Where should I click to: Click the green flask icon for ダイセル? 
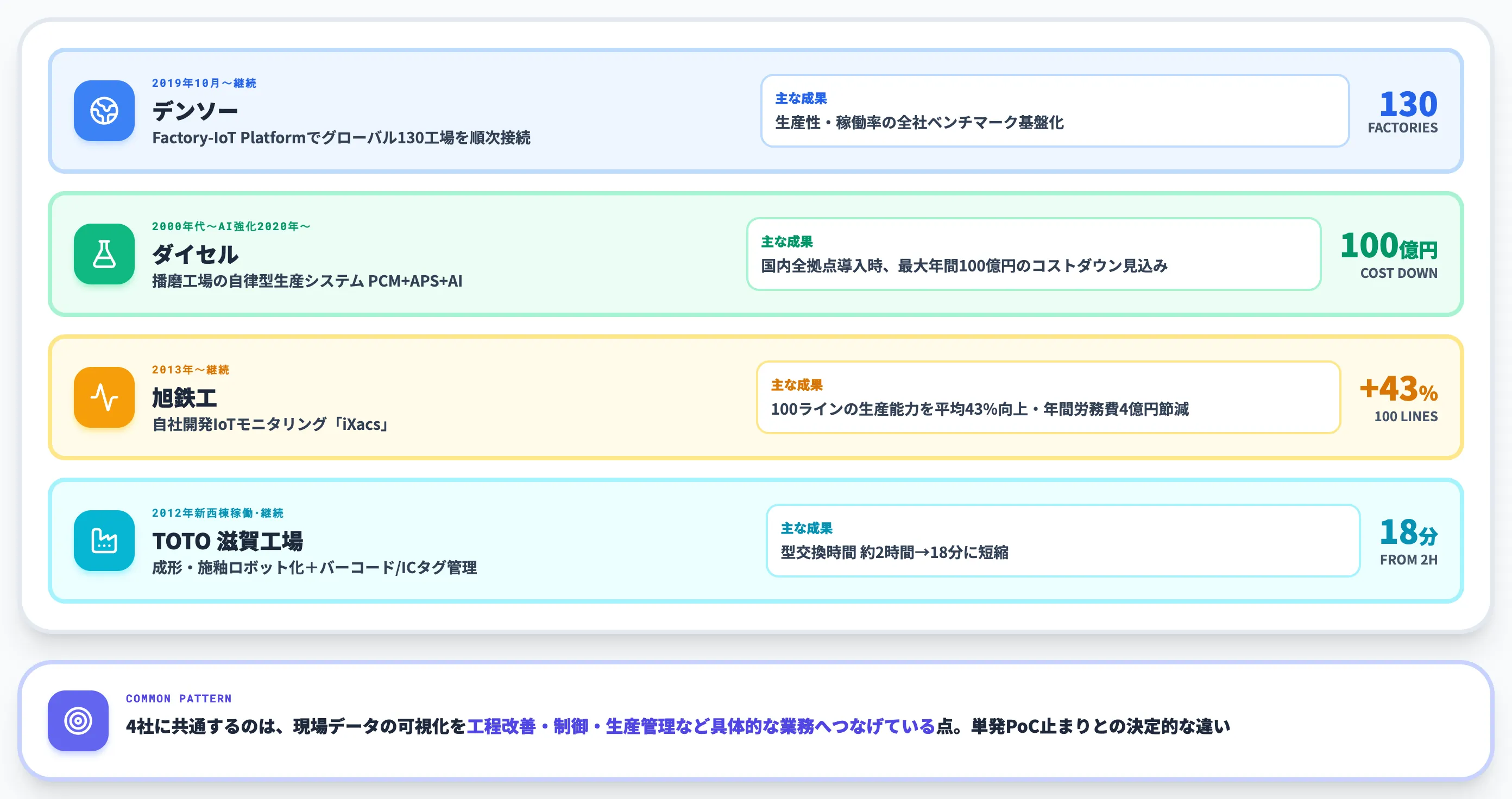pyautogui.click(x=104, y=254)
